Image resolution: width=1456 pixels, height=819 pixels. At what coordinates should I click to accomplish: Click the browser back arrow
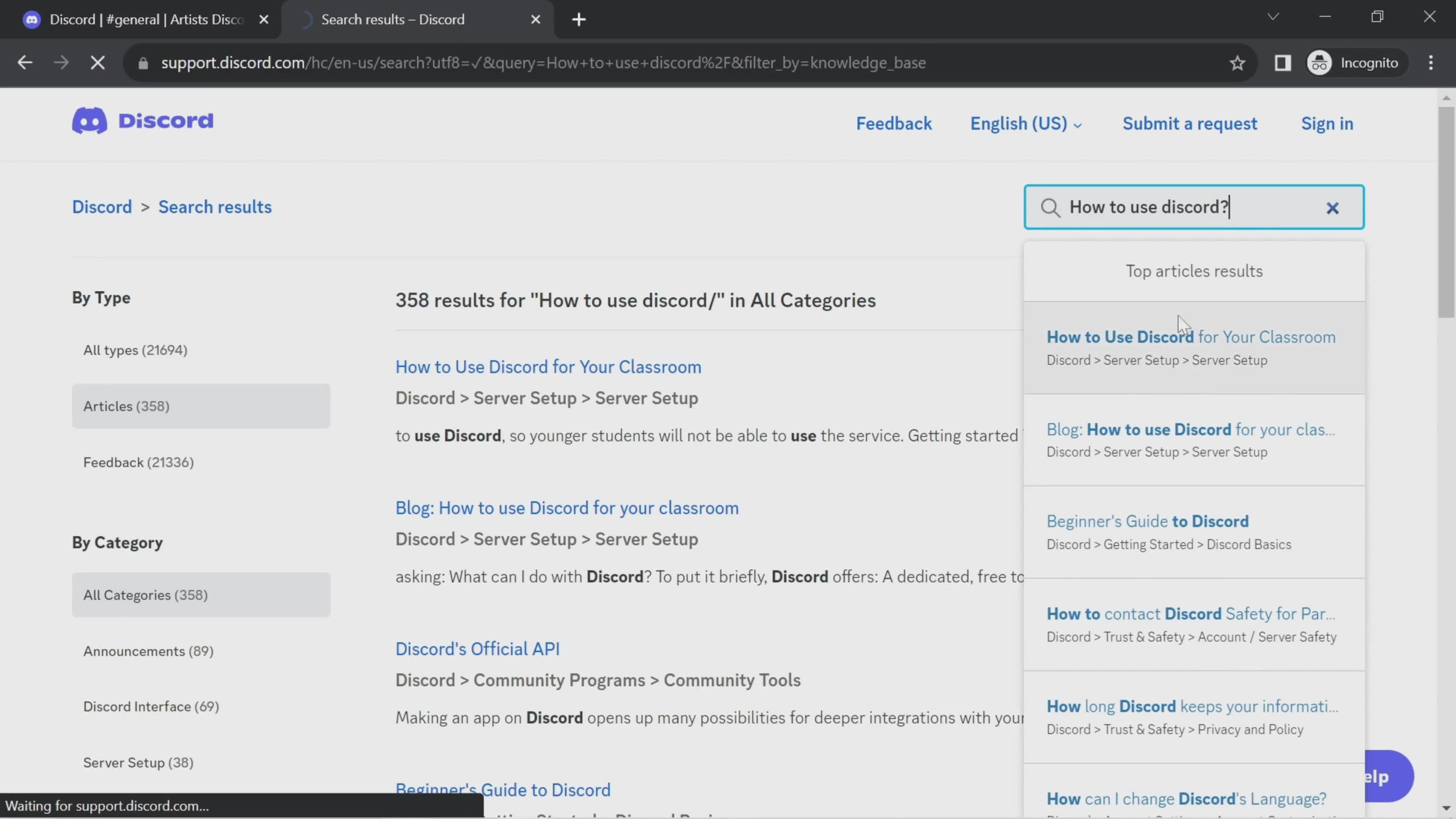click(x=25, y=63)
